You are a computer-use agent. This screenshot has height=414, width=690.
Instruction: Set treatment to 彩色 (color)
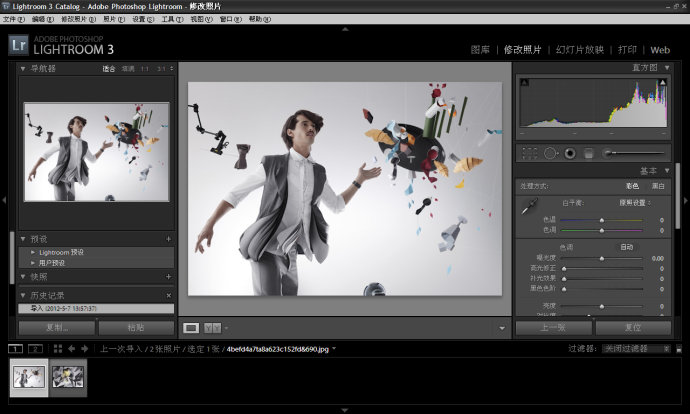(632, 186)
